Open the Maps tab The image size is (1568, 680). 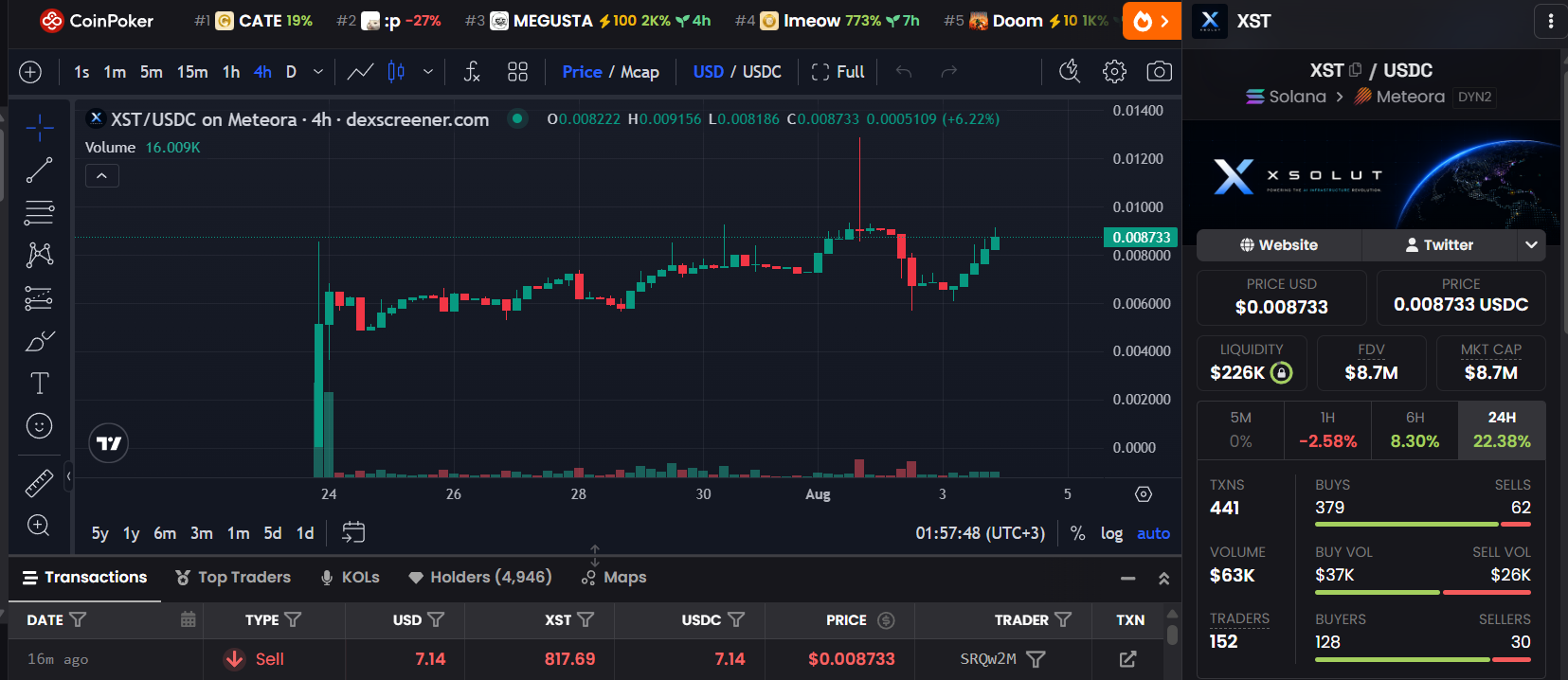pyautogui.click(x=614, y=577)
